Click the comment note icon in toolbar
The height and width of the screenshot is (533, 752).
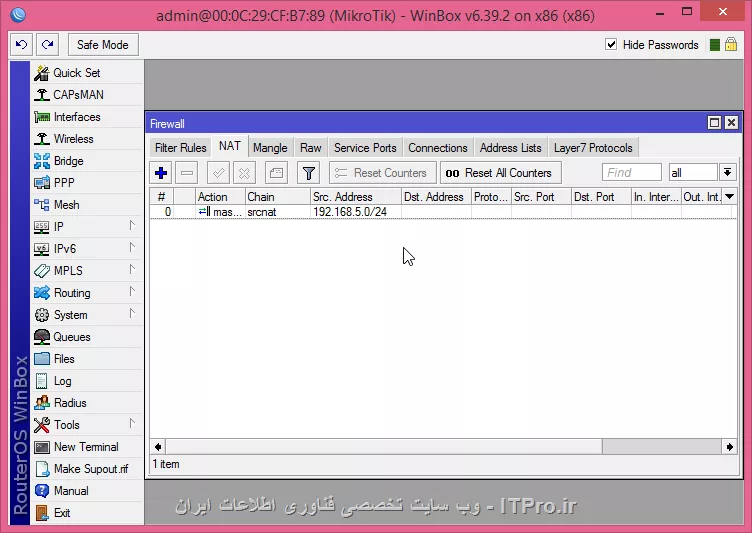coord(276,173)
